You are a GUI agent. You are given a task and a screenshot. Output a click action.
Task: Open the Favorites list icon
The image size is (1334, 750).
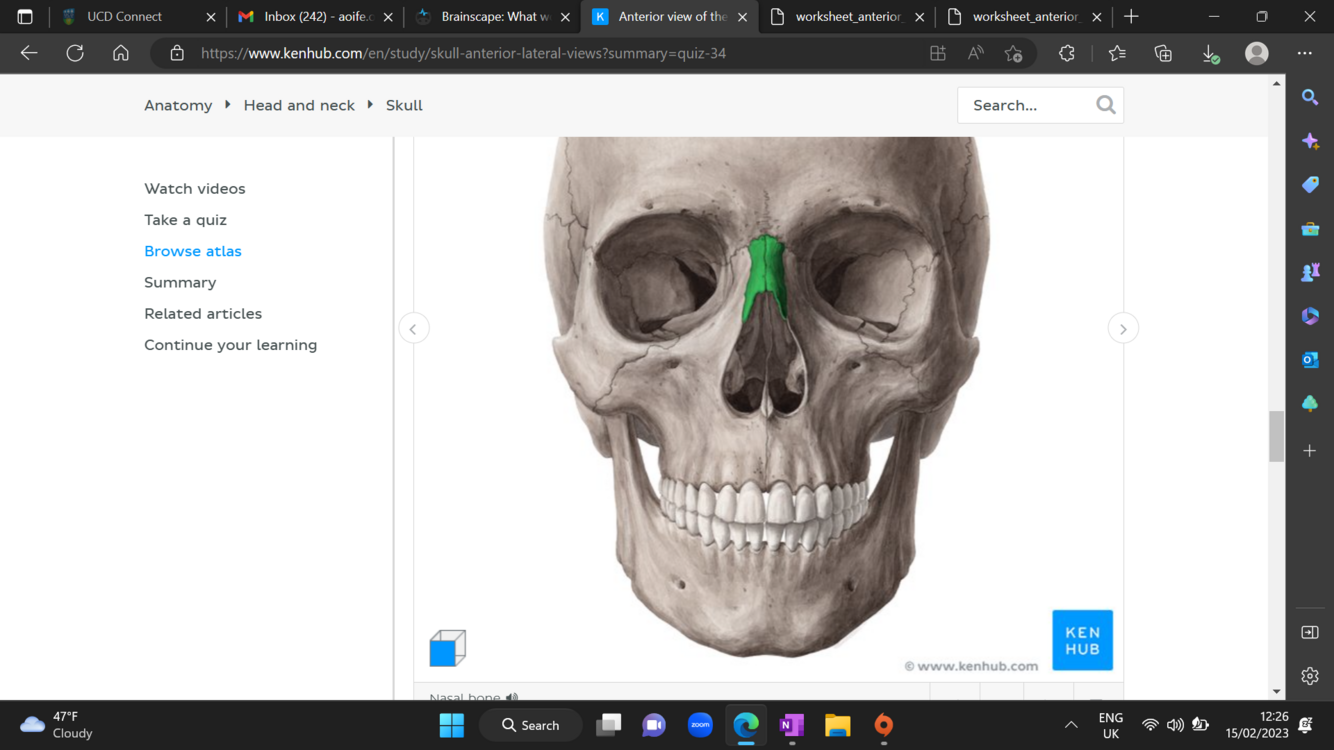(1117, 53)
